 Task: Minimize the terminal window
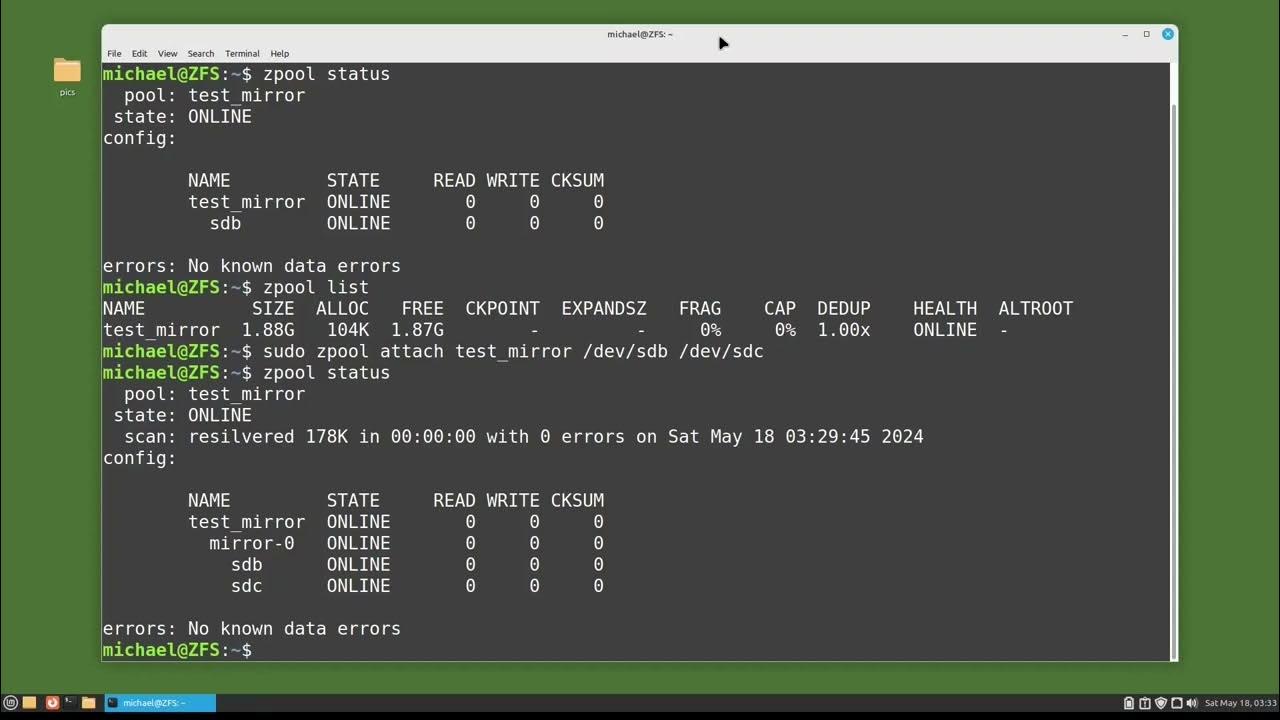(1125, 34)
